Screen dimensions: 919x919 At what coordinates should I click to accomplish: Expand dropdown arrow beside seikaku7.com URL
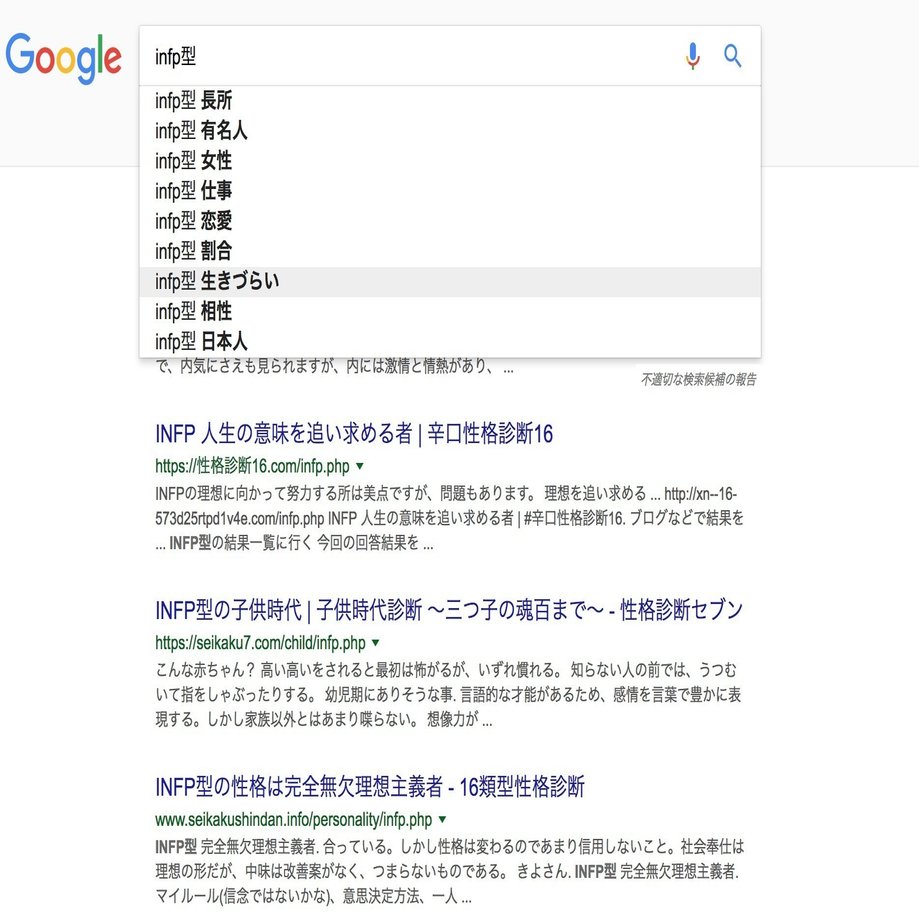click(x=376, y=643)
